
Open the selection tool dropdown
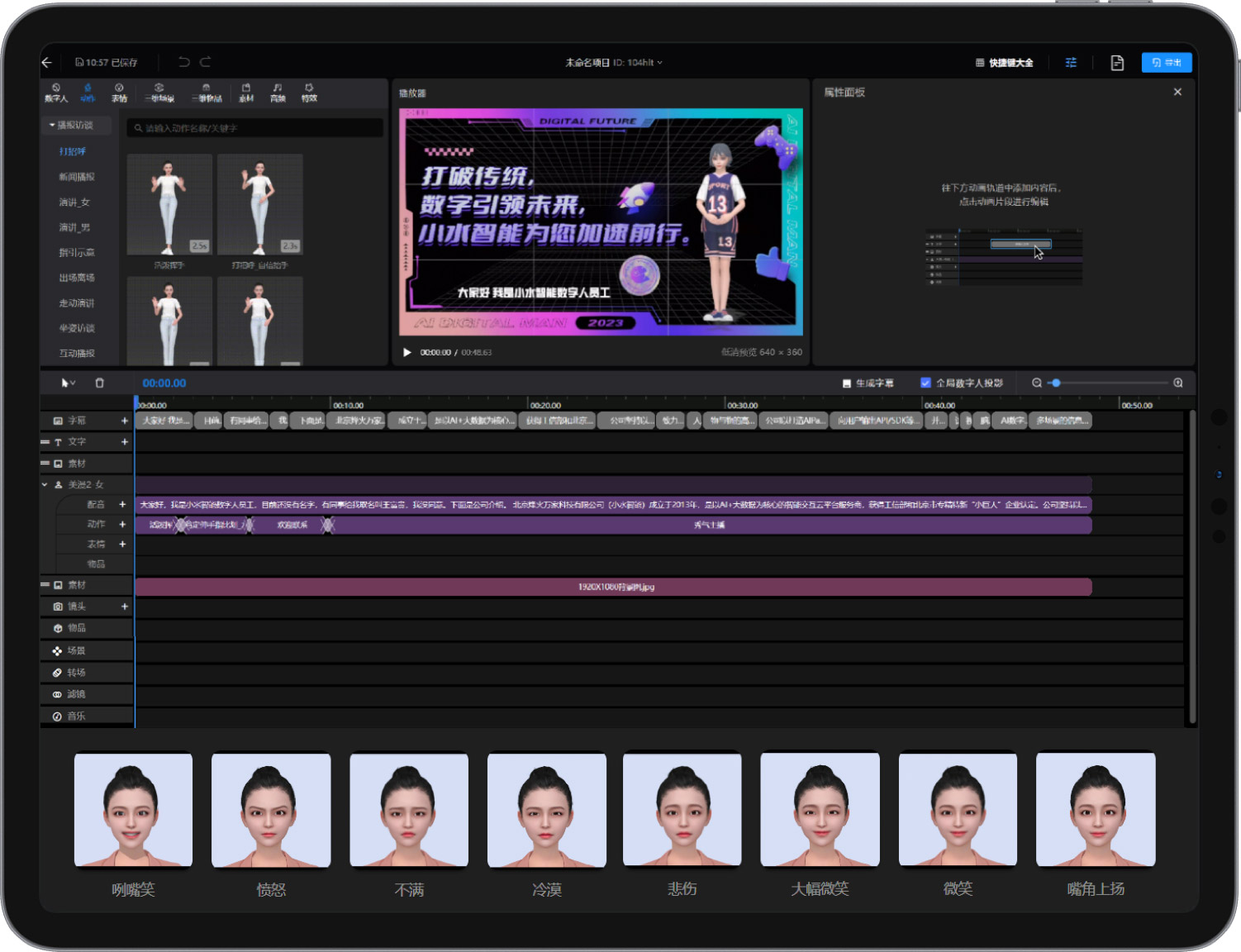(x=69, y=383)
